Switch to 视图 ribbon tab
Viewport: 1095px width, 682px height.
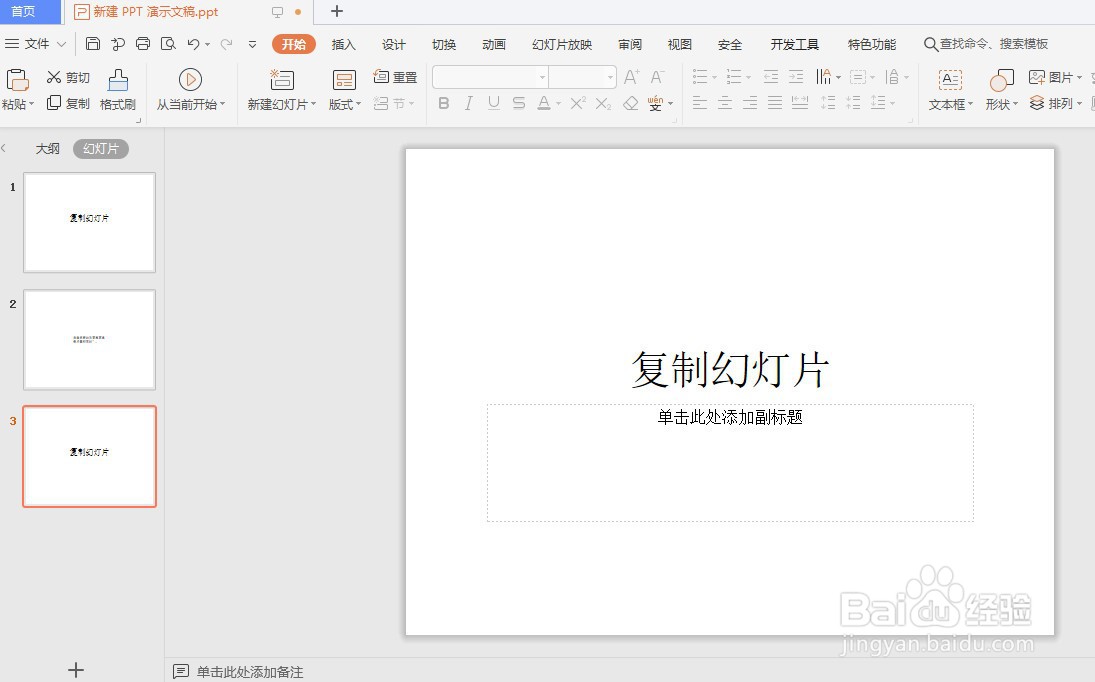(679, 44)
